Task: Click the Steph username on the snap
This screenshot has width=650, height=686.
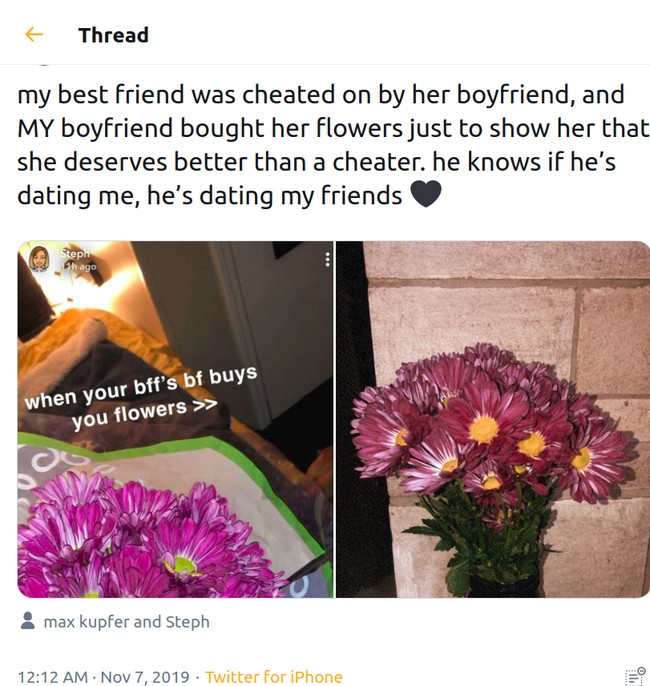Action: (x=75, y=254)
